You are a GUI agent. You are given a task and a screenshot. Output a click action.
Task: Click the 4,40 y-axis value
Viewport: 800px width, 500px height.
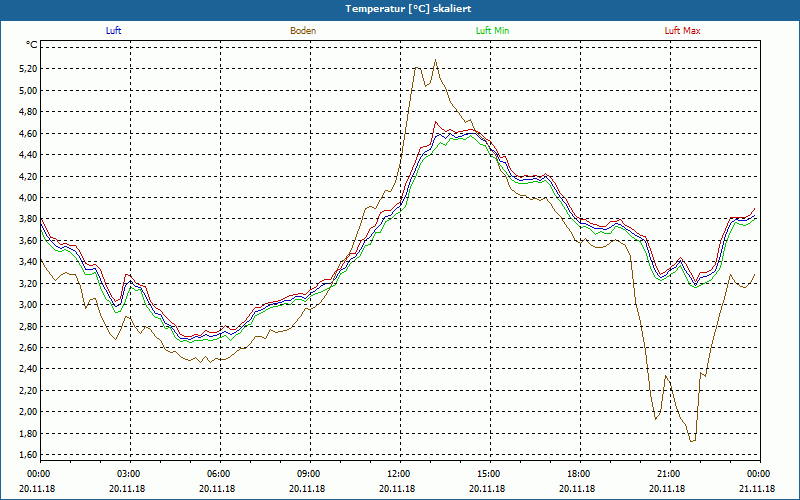(x=29, y=155)
